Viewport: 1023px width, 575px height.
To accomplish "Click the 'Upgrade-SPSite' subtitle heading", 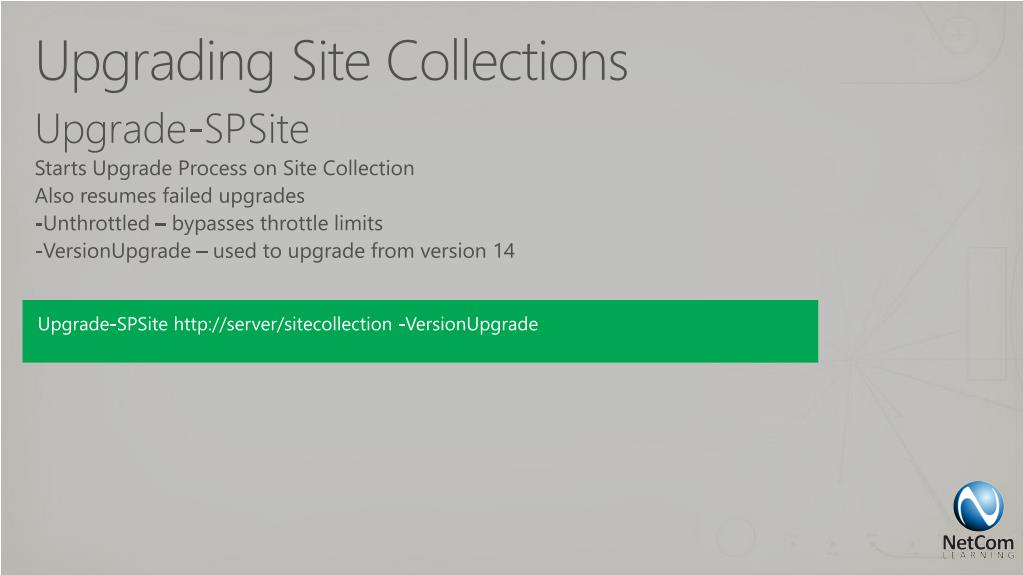I will 172,130.
